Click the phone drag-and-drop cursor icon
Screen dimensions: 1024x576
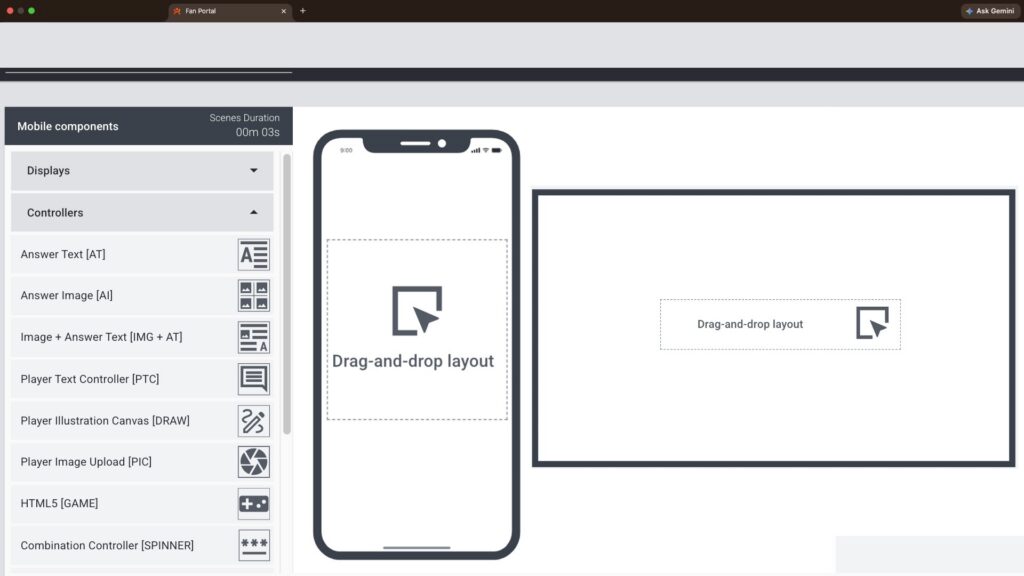pos(417,311)
